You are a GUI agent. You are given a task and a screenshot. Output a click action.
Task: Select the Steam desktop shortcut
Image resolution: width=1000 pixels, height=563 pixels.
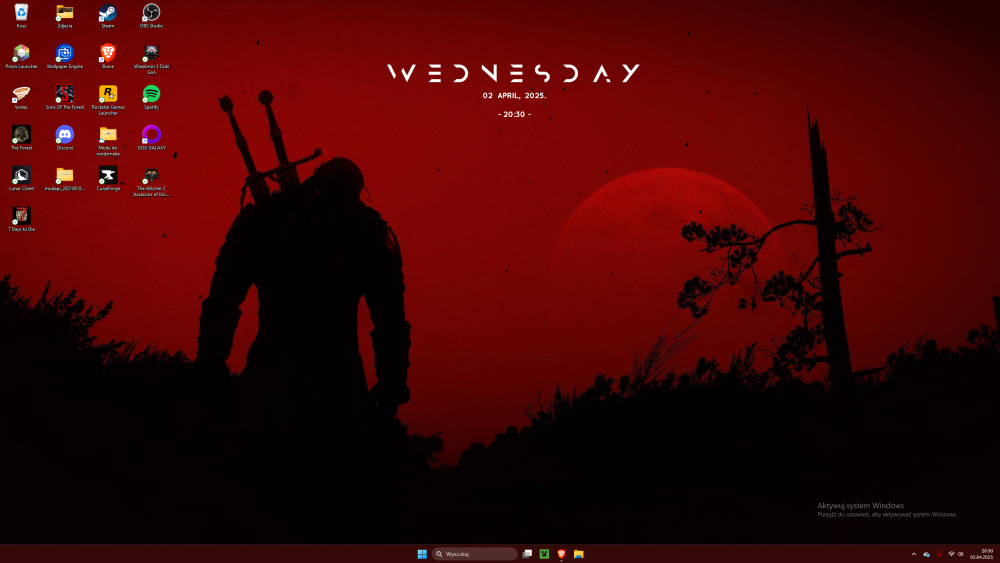(x=108, y=16)
